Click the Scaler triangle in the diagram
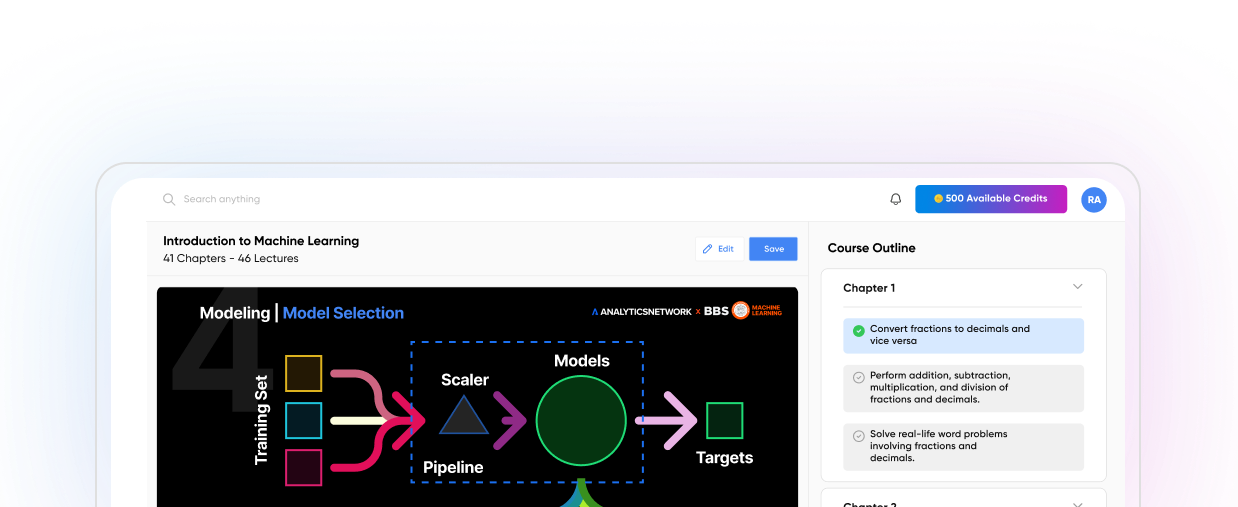This screenshot has height=507, width=1238. pyautogui.click(x=464, y=415)
